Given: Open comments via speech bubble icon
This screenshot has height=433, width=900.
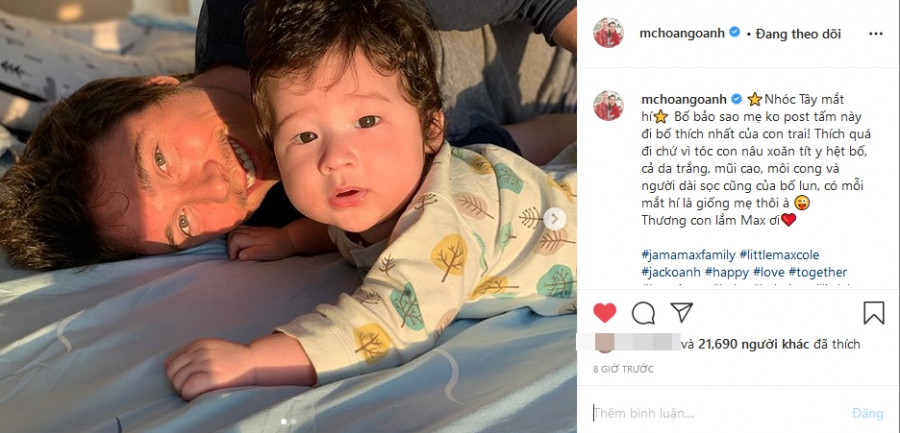Looking at the screenshot, I should pos(643,313).
